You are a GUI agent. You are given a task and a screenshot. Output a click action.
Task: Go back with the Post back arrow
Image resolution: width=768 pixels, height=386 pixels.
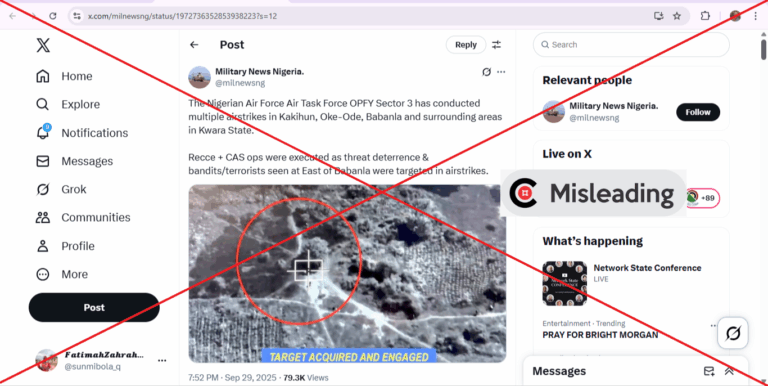click(194, 45)
